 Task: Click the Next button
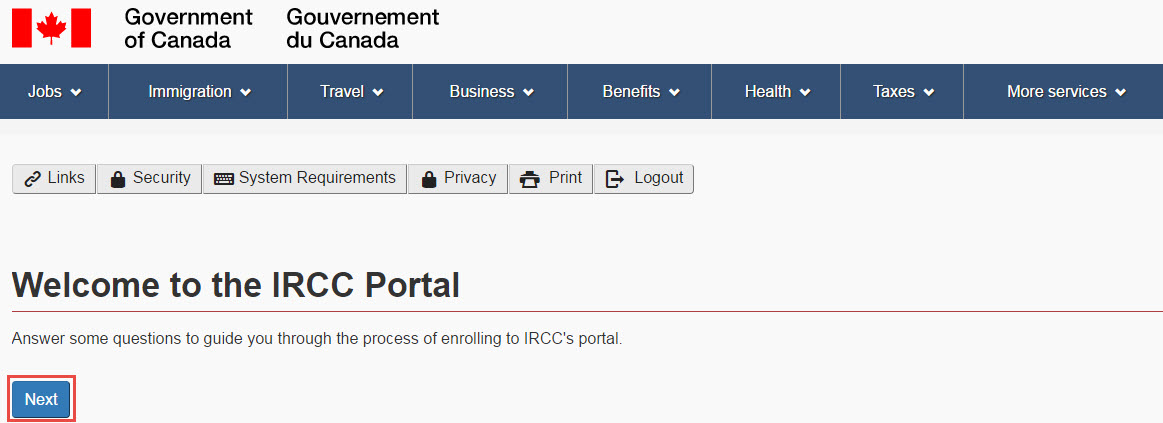(41, 399)
